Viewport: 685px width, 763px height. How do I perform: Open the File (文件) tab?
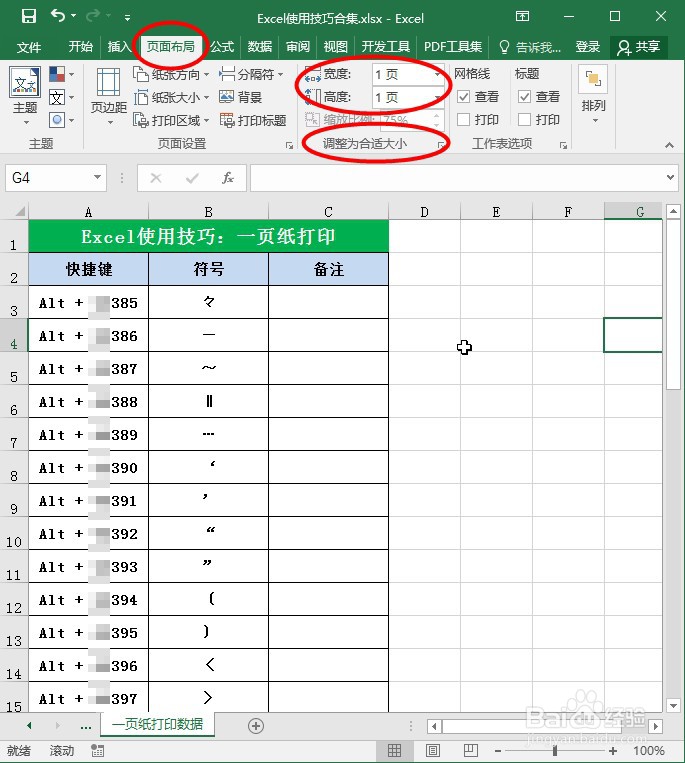29,47
